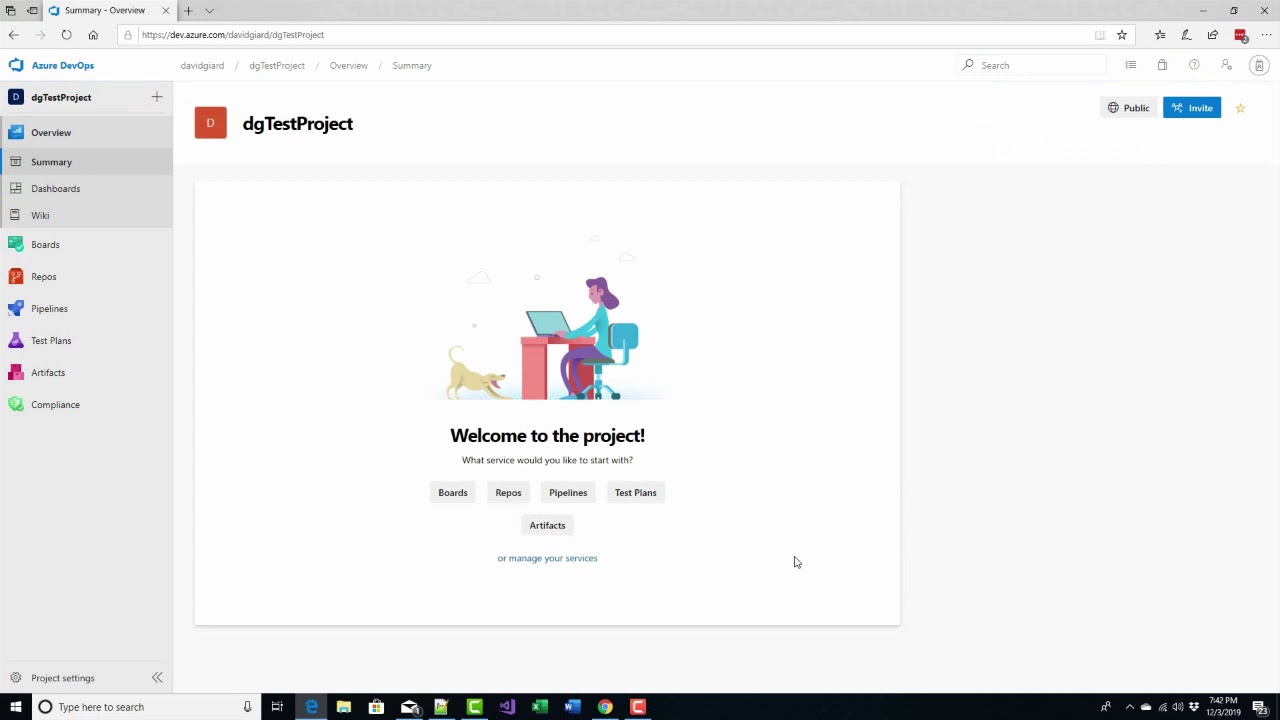Image resolution: width=1280 pixels, height=720 pixels.
Task: Click the Public visibility button
Action: pyautogui.click(x=1128, y=108)
